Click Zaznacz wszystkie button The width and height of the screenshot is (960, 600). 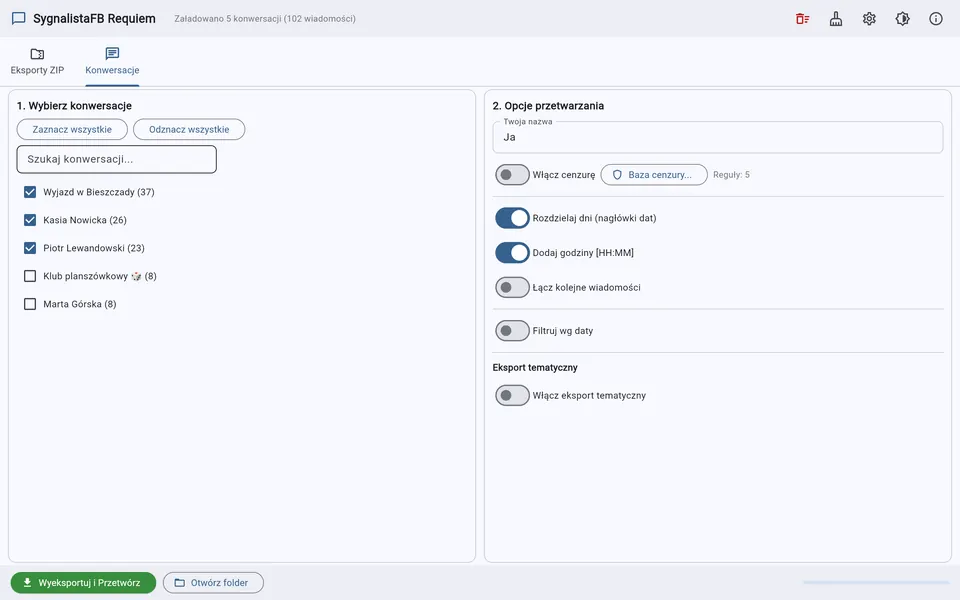[72, 129]
